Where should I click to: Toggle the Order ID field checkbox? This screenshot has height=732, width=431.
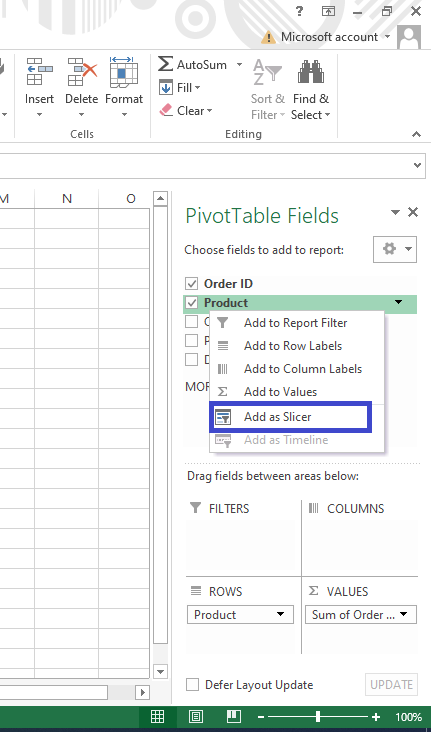pyautogui.click(x=191, y=283)
